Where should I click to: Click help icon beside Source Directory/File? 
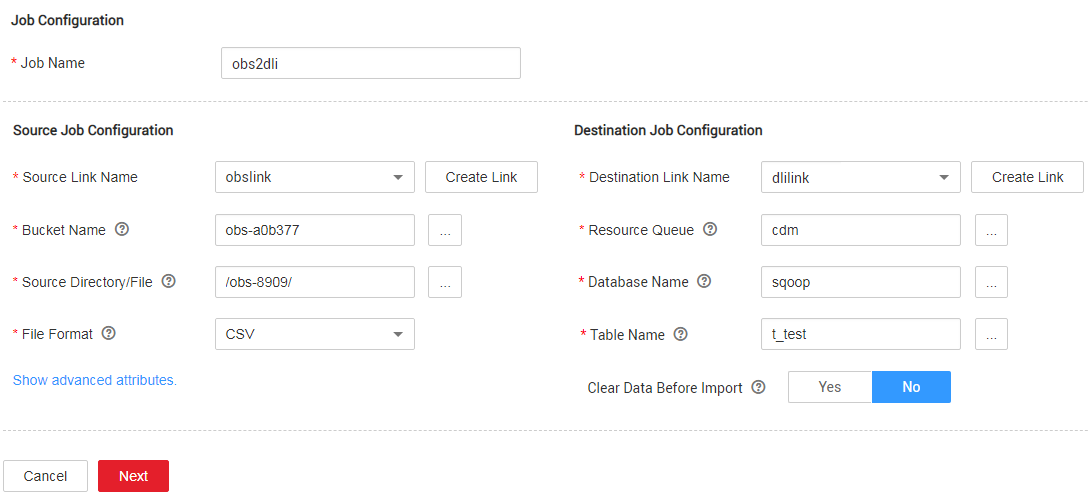pos(169,282)
